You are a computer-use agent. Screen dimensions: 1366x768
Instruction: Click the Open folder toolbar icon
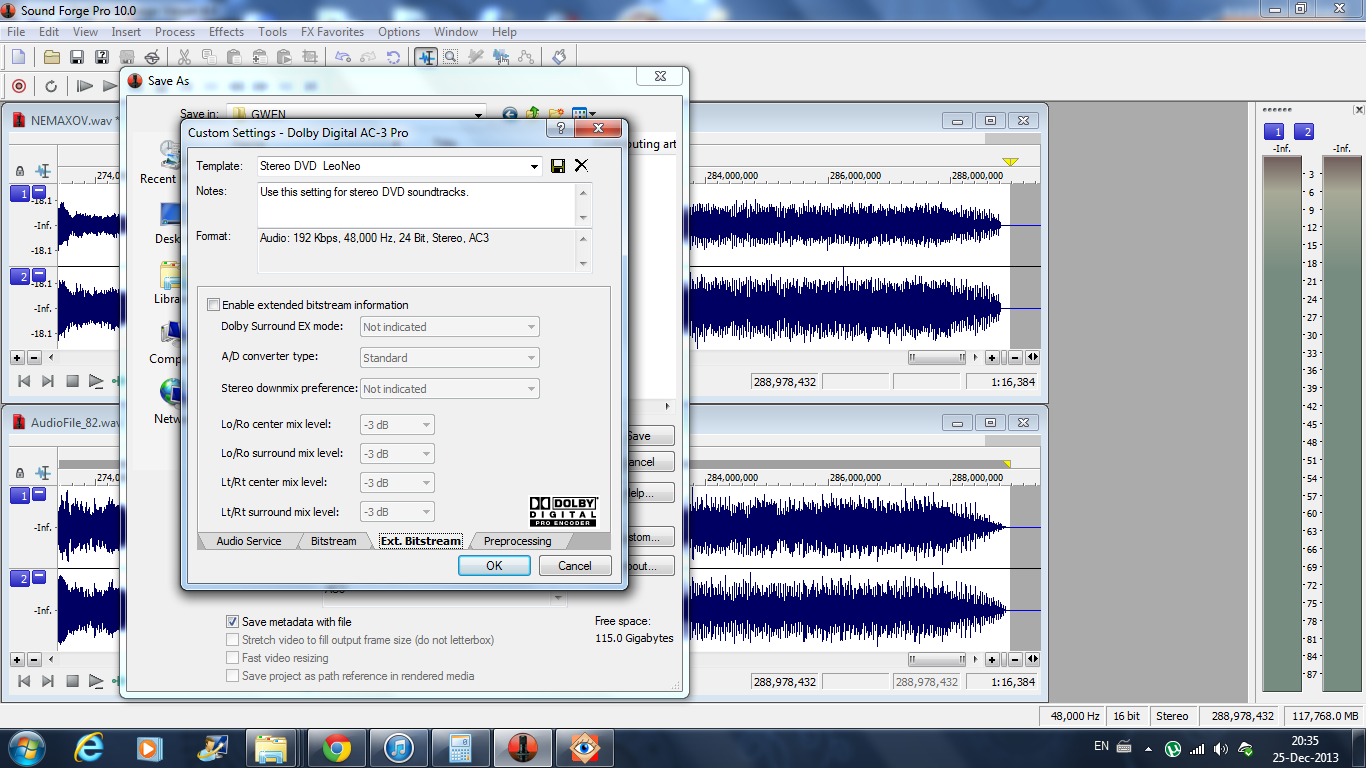tap(52, 57)
